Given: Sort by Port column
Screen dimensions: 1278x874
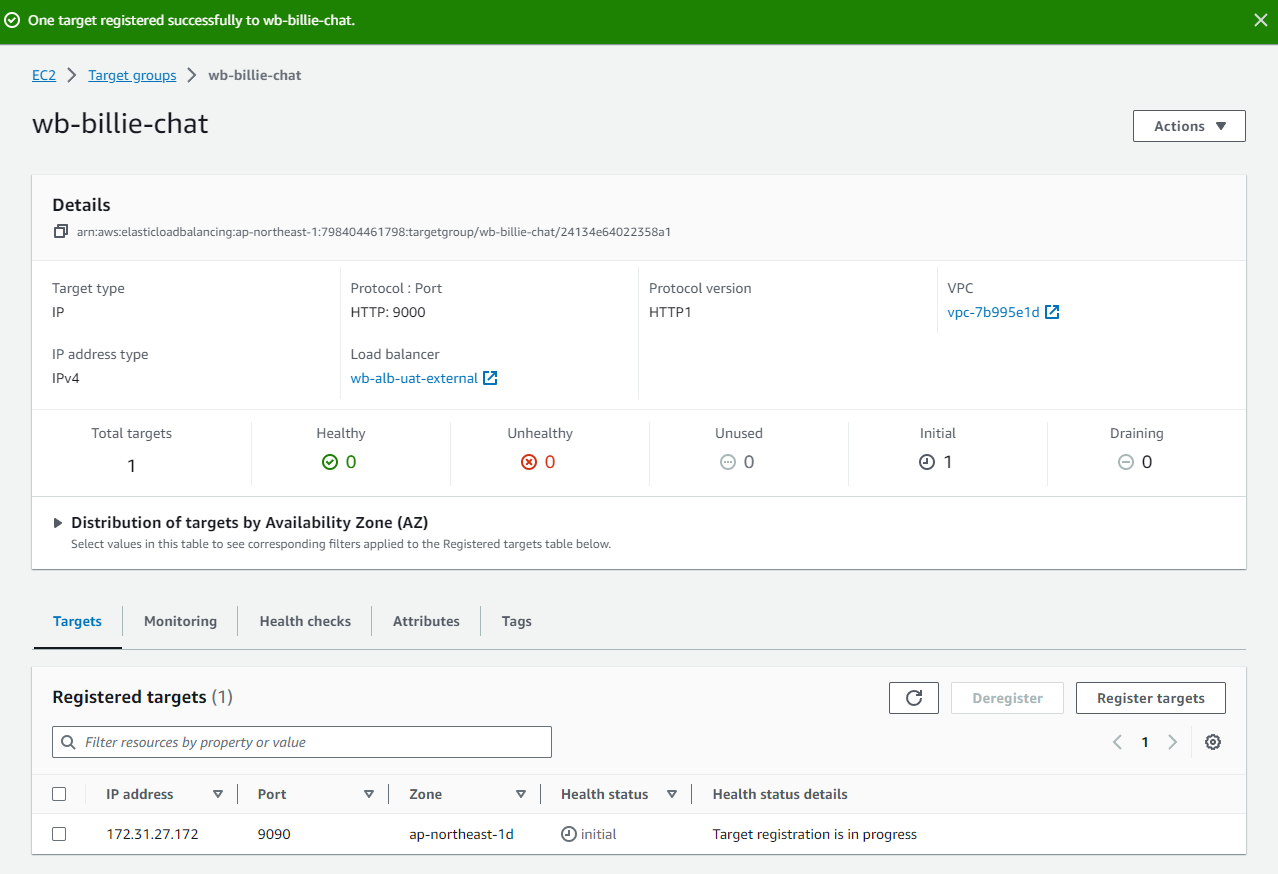Looking at the screenshot, I should [x=369, y=794].
